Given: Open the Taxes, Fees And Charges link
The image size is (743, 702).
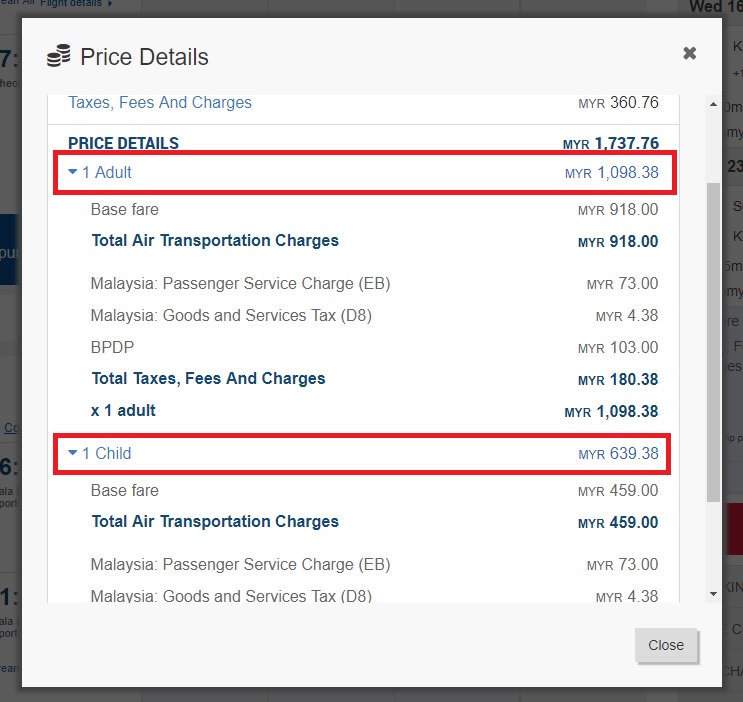Looking at the screenshot, I should coord(160,103).
